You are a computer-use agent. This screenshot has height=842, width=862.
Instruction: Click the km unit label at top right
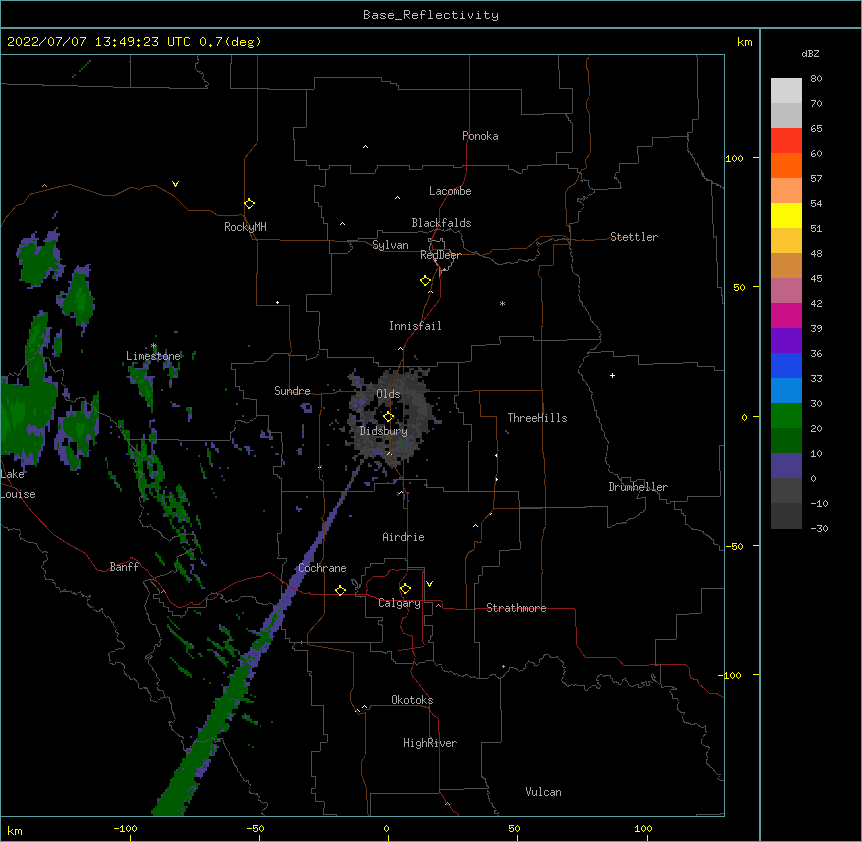(x=745, y=42)
